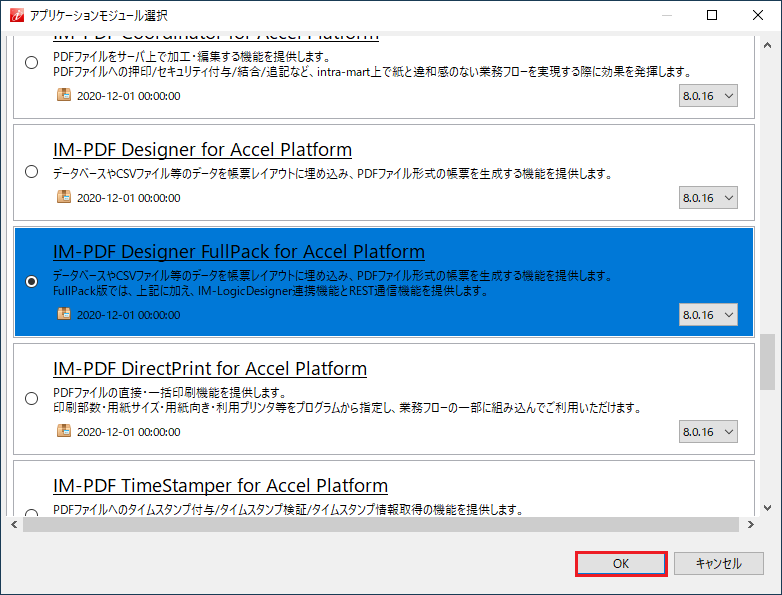Maximize the アプリケーションモジュール選択 window

tap(712, 15)
